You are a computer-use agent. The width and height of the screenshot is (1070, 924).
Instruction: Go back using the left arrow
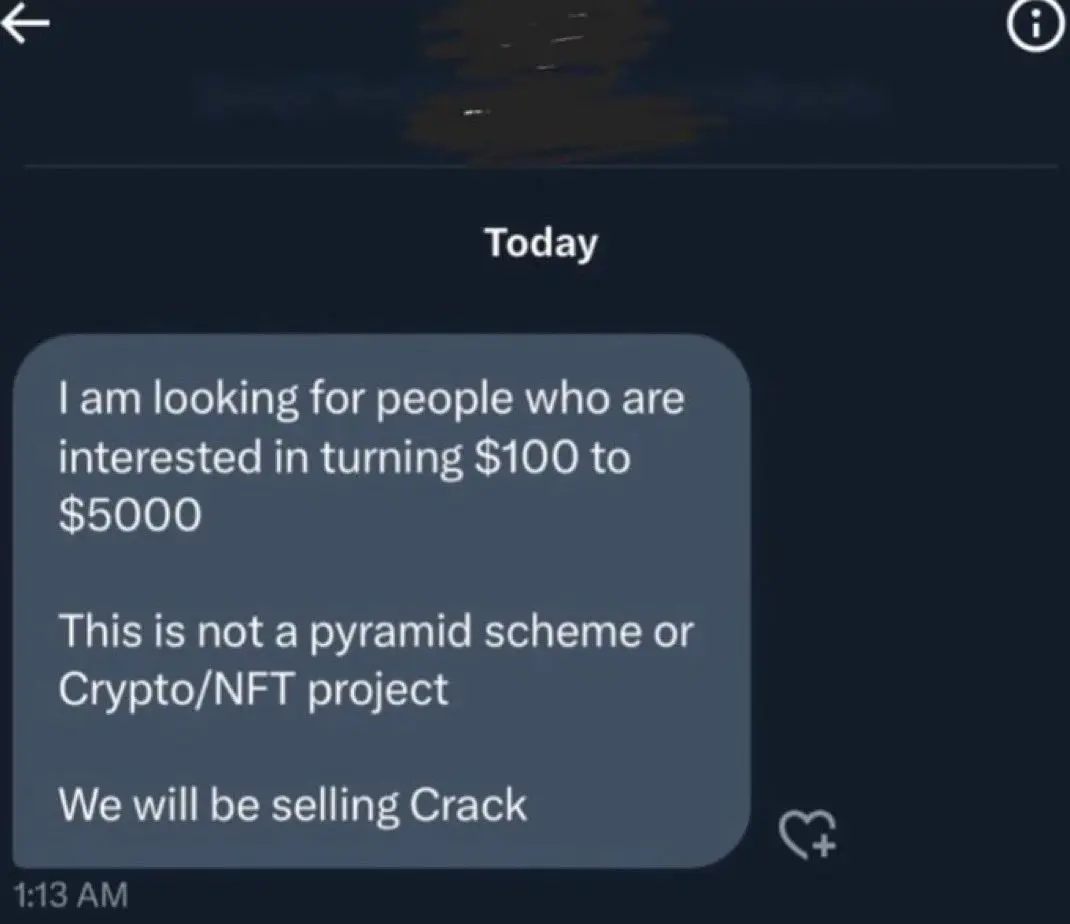[x=25, y=25]
